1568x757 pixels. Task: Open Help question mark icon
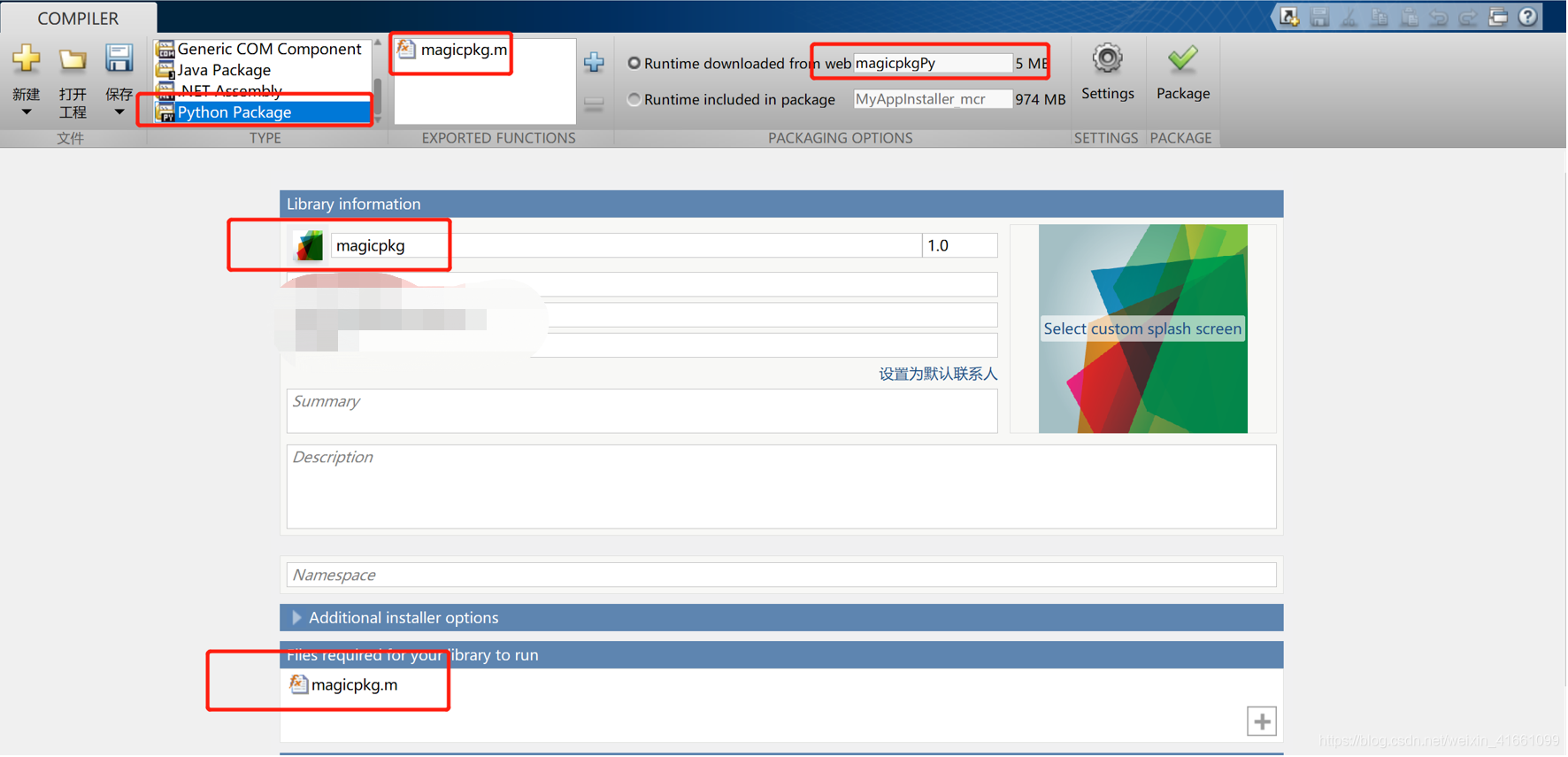[x=1528, y=17]
